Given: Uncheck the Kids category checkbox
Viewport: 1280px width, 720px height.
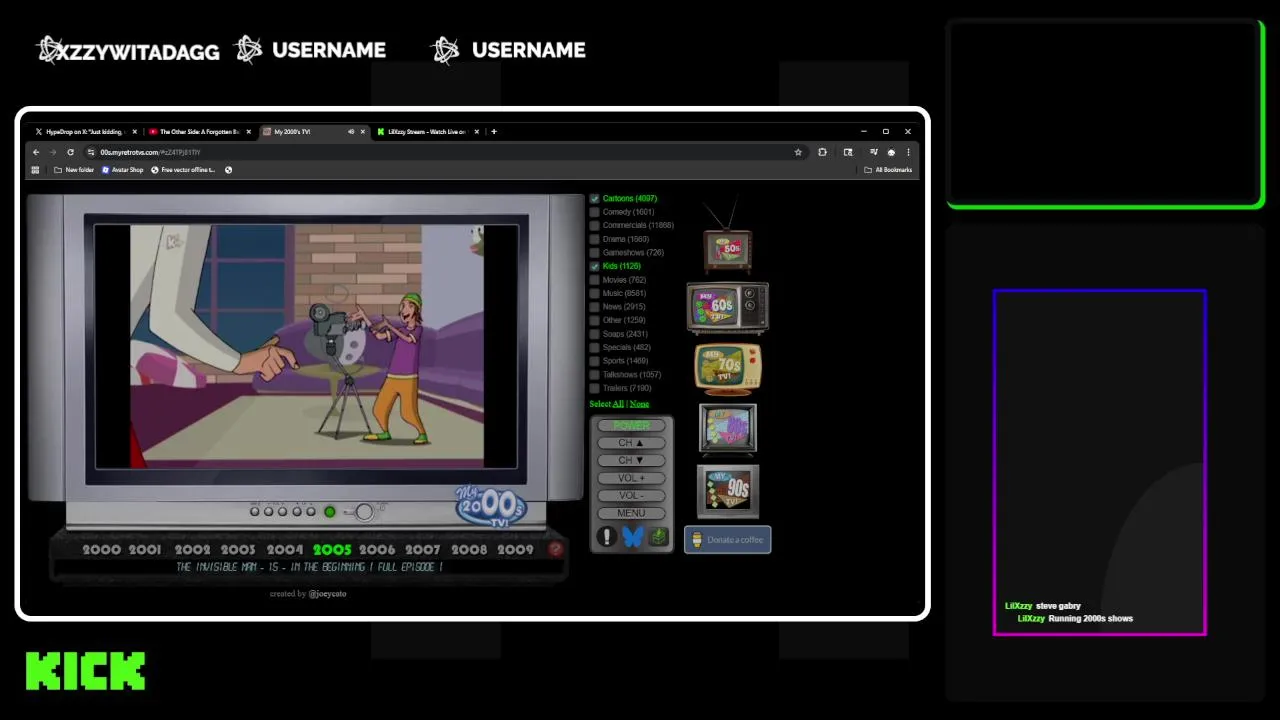Looking at the screenshot, I should tap(594, 266).
